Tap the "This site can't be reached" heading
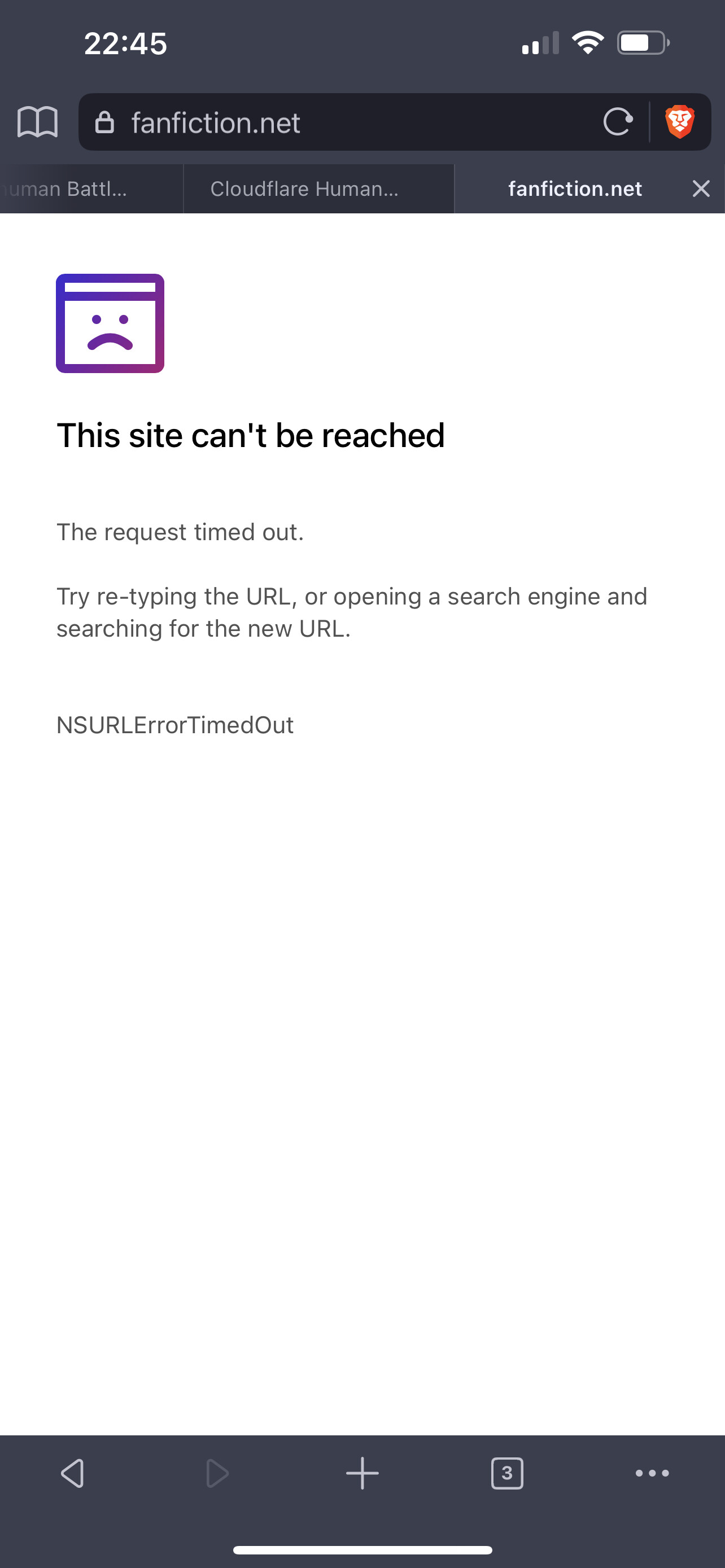 [x=251, y=436]
